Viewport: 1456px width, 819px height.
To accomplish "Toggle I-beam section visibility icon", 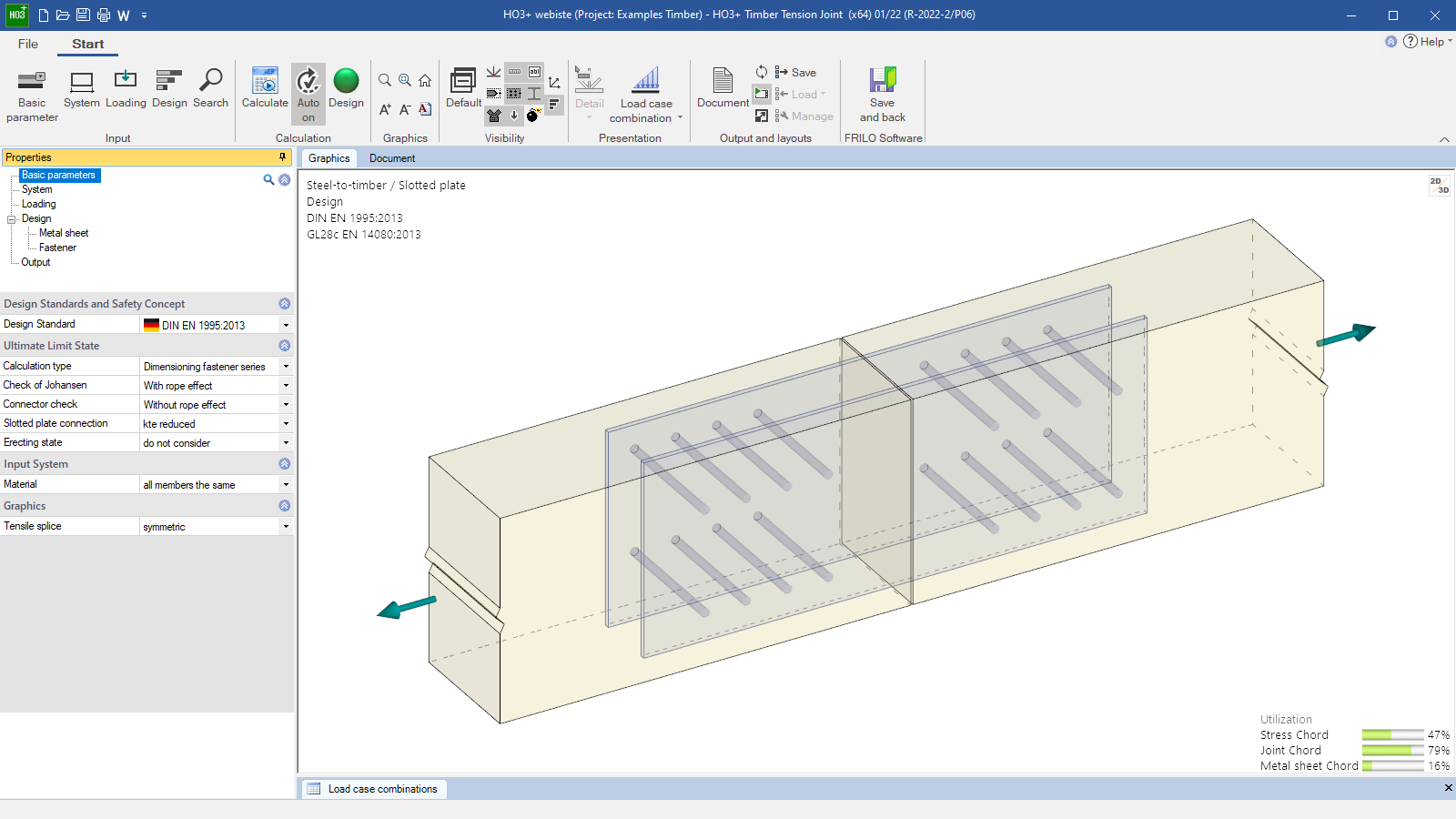I will point(534,93).
